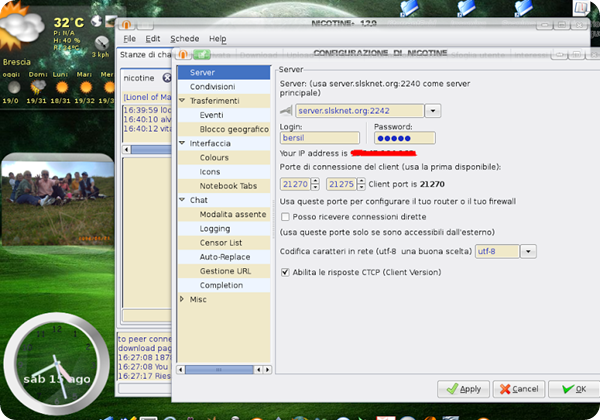Click the Dom forecast storm icon
Image resolution: width=600 pixels, height=420 pixels.
(38, 87)
